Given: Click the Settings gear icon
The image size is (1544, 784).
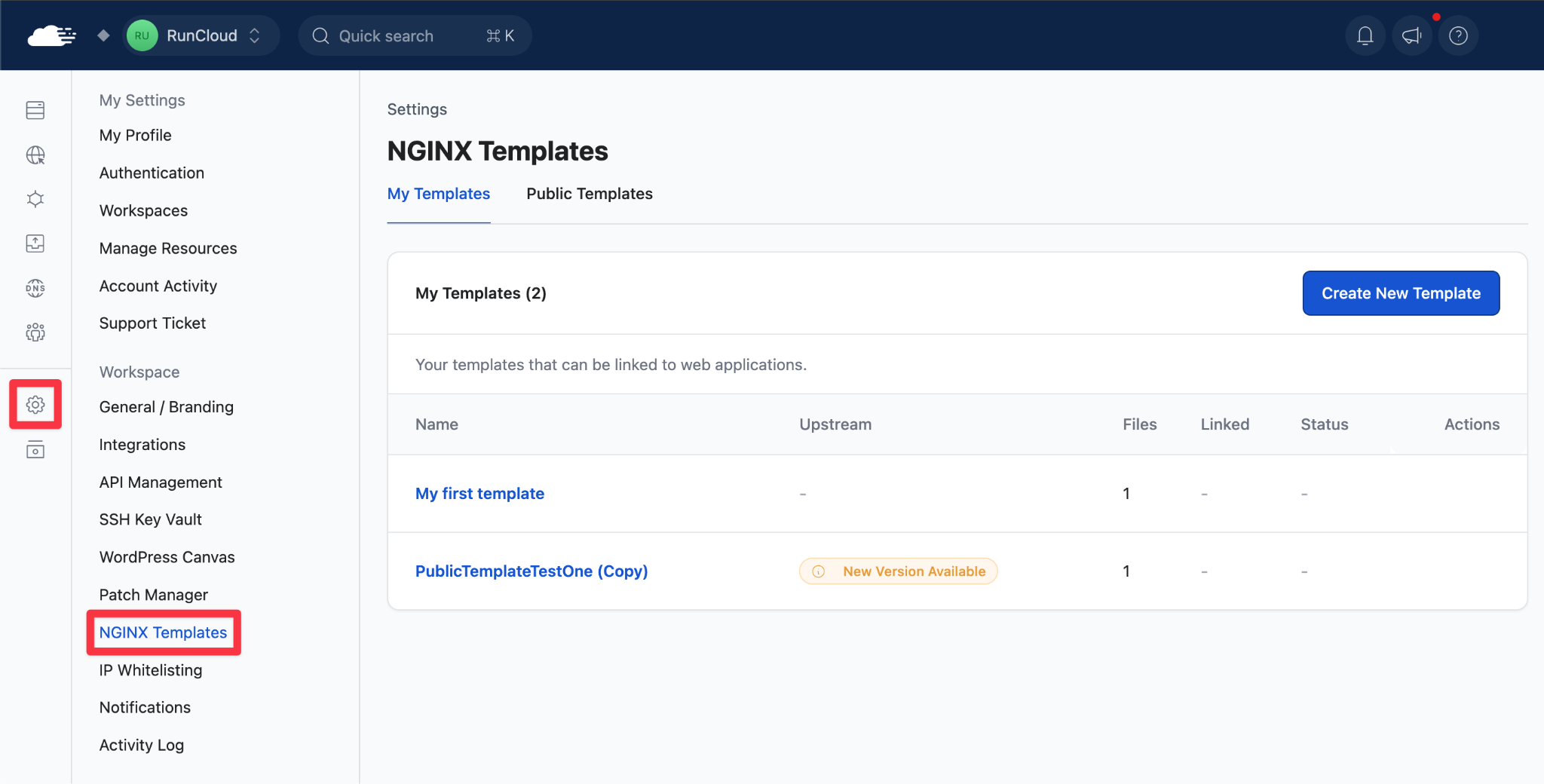Looking at the screenshot, I should pos(35,405).
